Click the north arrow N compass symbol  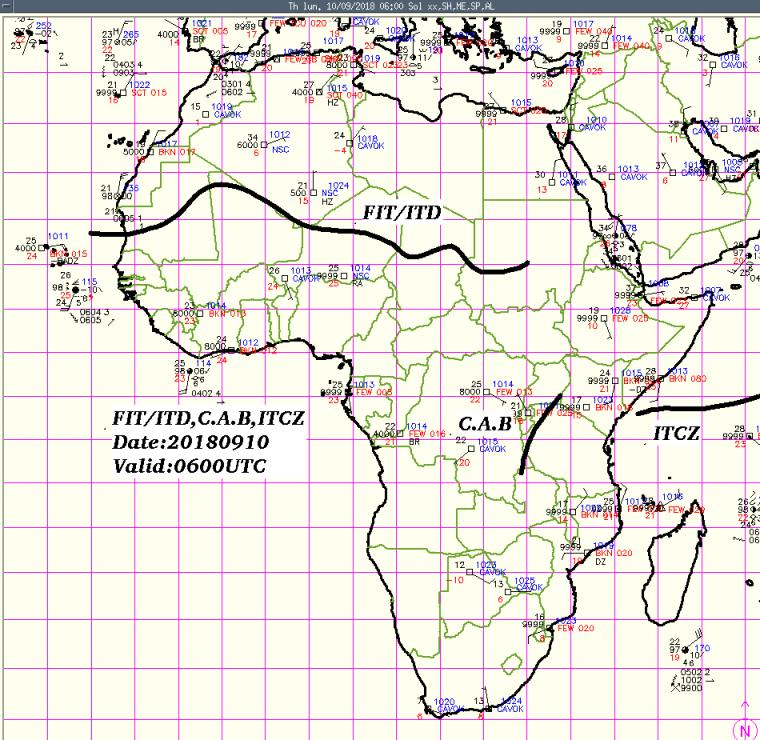click(x=745, y=731)
